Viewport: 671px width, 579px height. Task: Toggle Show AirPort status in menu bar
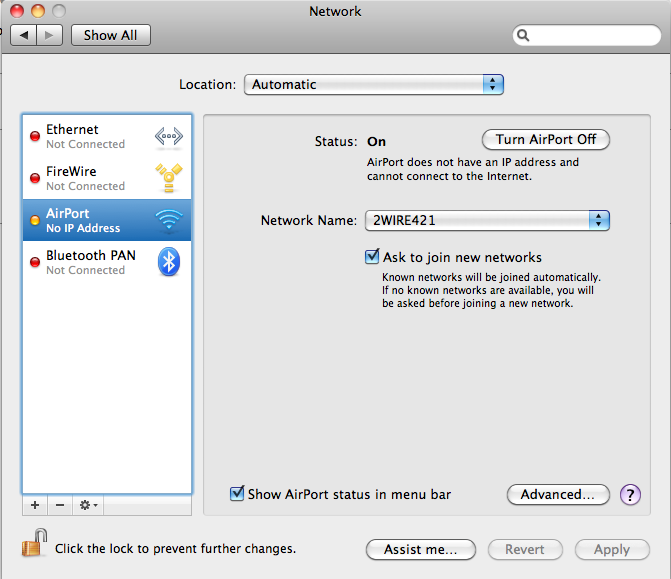pyautogui.click(x=237, y=493)
